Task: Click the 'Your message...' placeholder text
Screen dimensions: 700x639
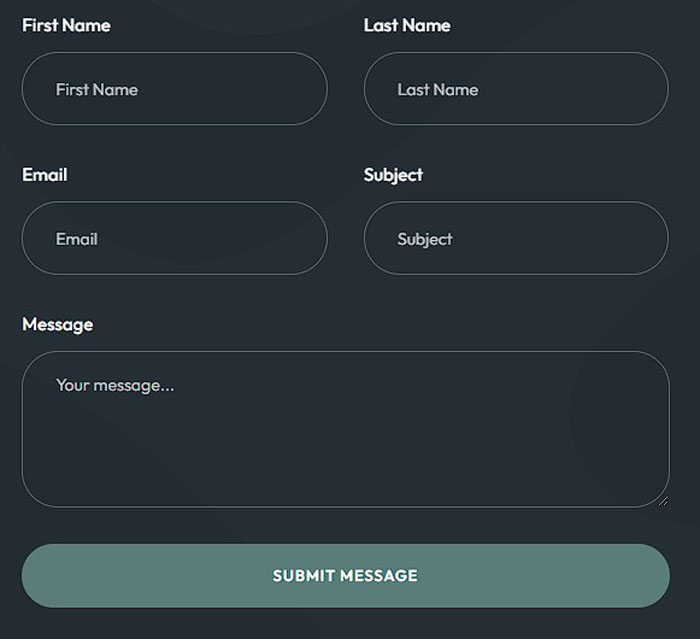Action: [x=115, y=384]
